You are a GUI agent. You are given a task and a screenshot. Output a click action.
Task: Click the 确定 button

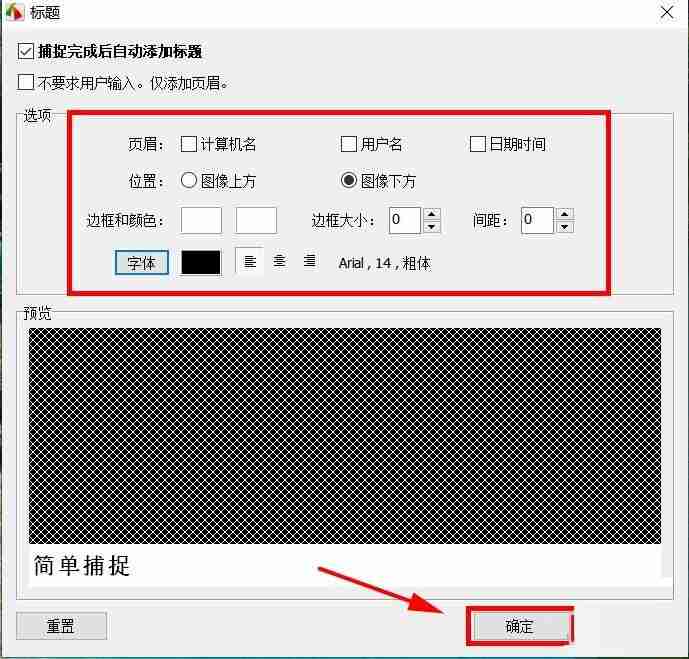tap(520, 626)
